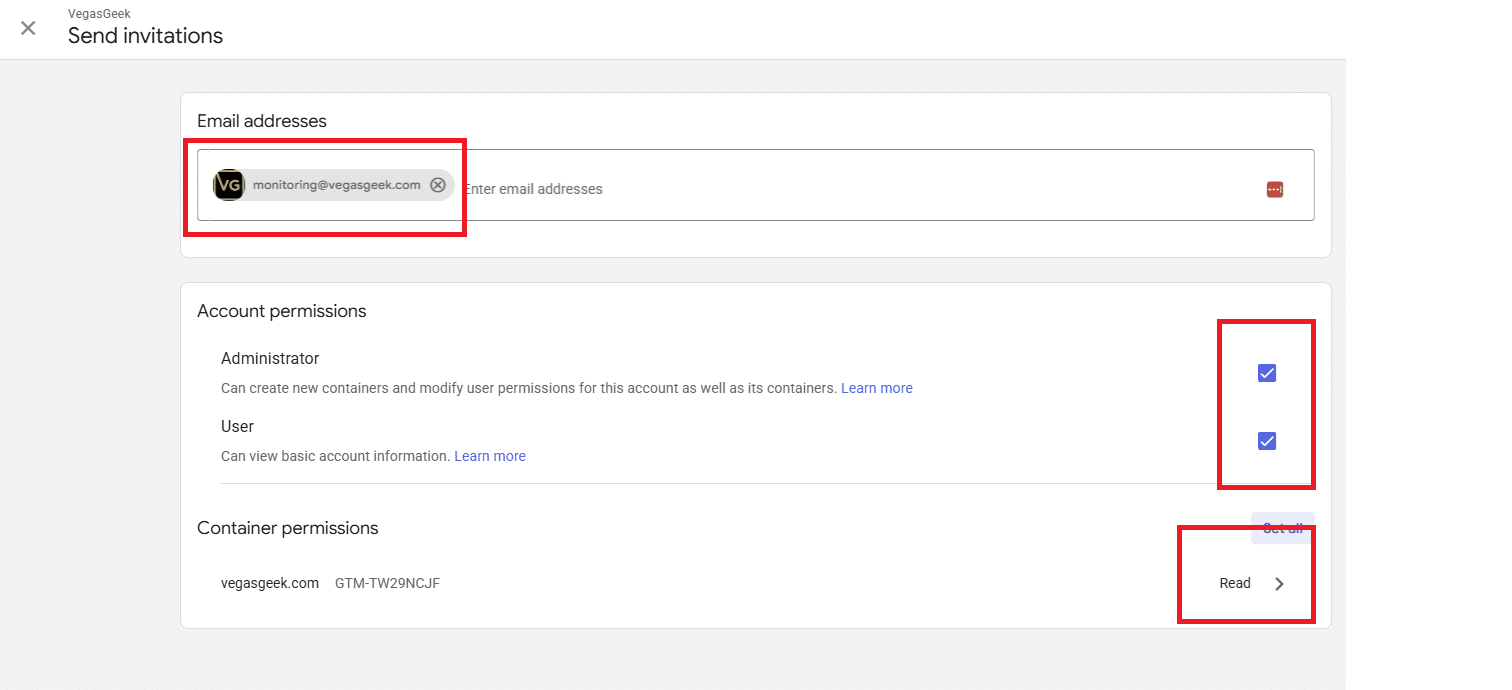Click the User role label
The image size is (1512, 690).
238,426
